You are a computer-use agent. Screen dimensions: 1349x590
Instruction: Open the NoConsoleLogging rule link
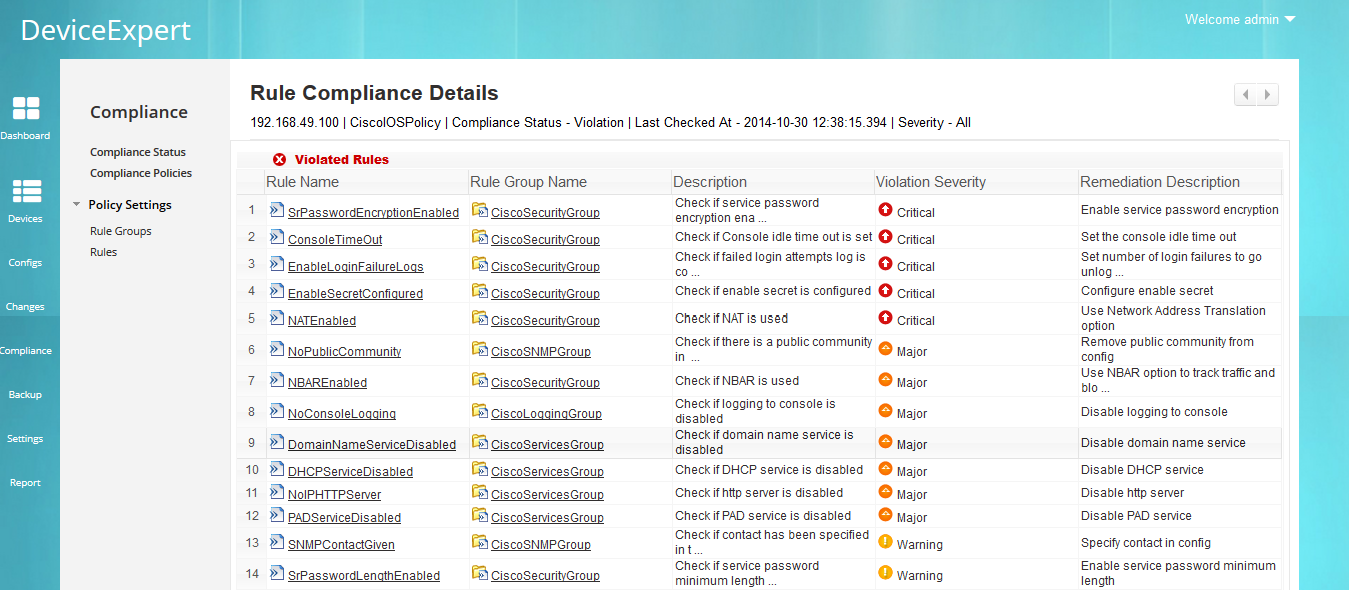342,414
